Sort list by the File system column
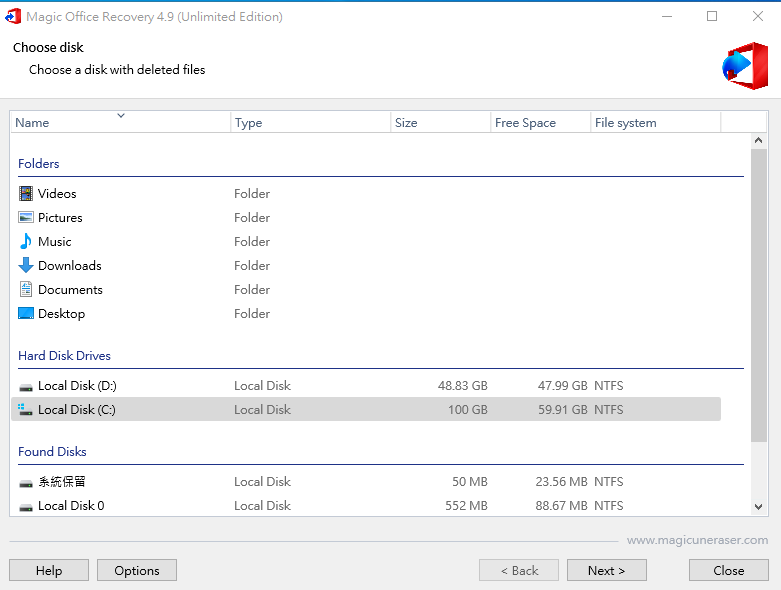The image size is (781, 590). coord(655,122)
